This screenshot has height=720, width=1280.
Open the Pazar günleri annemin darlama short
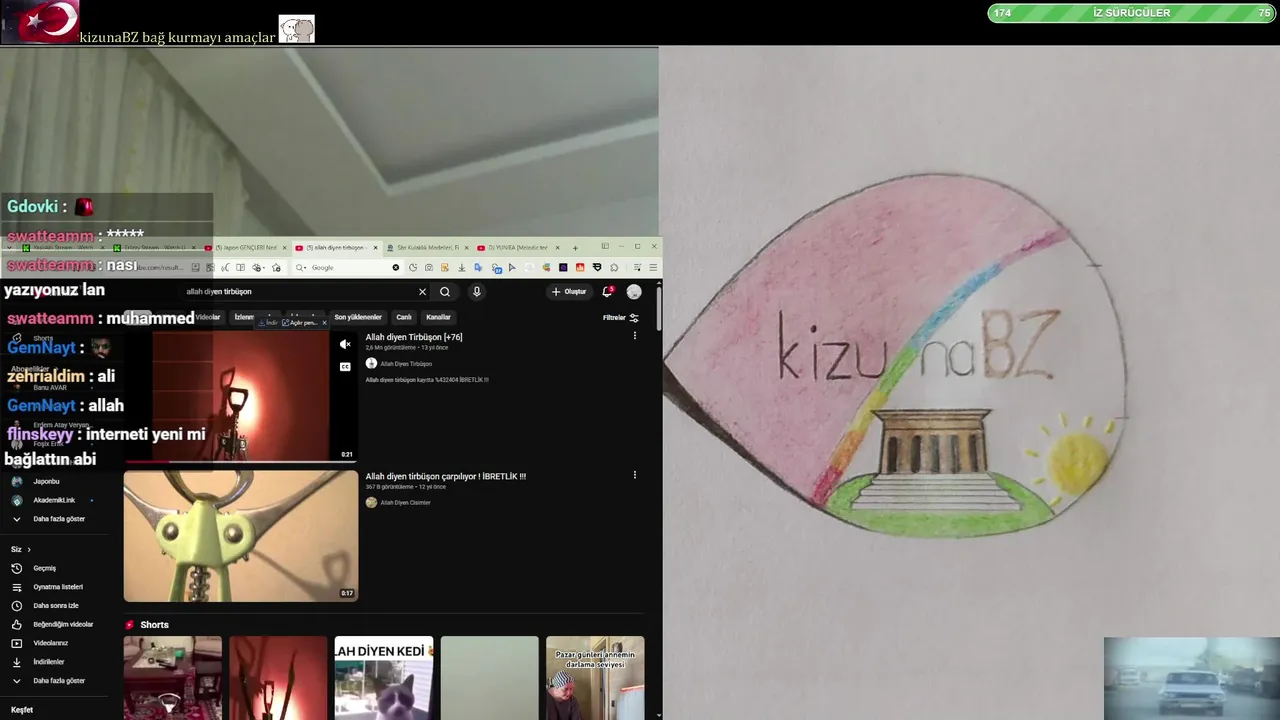(595, 678)
